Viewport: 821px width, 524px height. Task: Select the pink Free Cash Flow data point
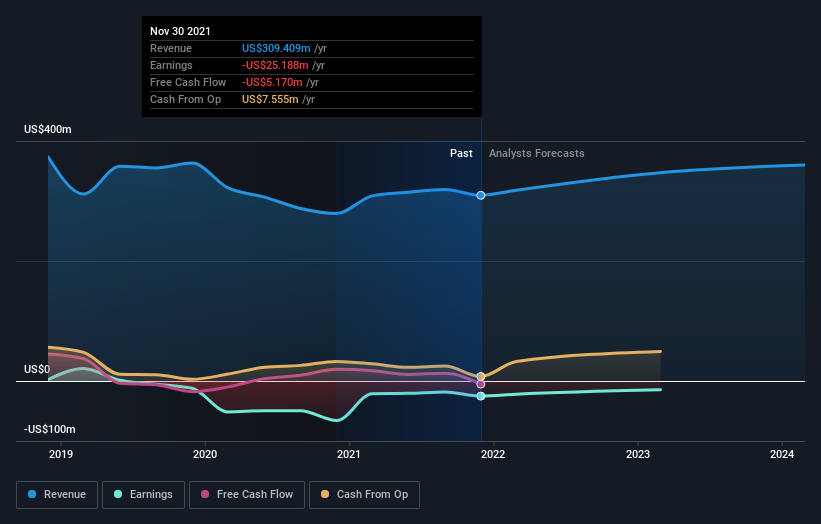coord(481,384)
